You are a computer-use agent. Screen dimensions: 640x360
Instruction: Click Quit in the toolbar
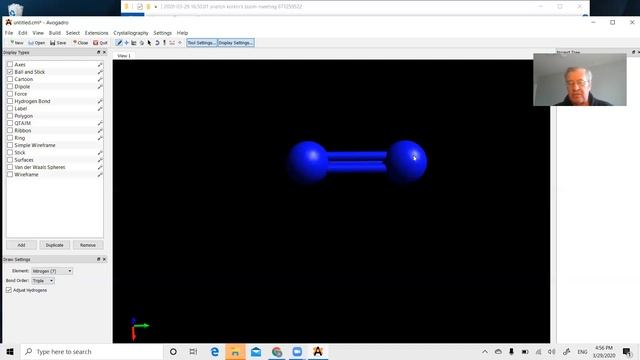[100, 43]
